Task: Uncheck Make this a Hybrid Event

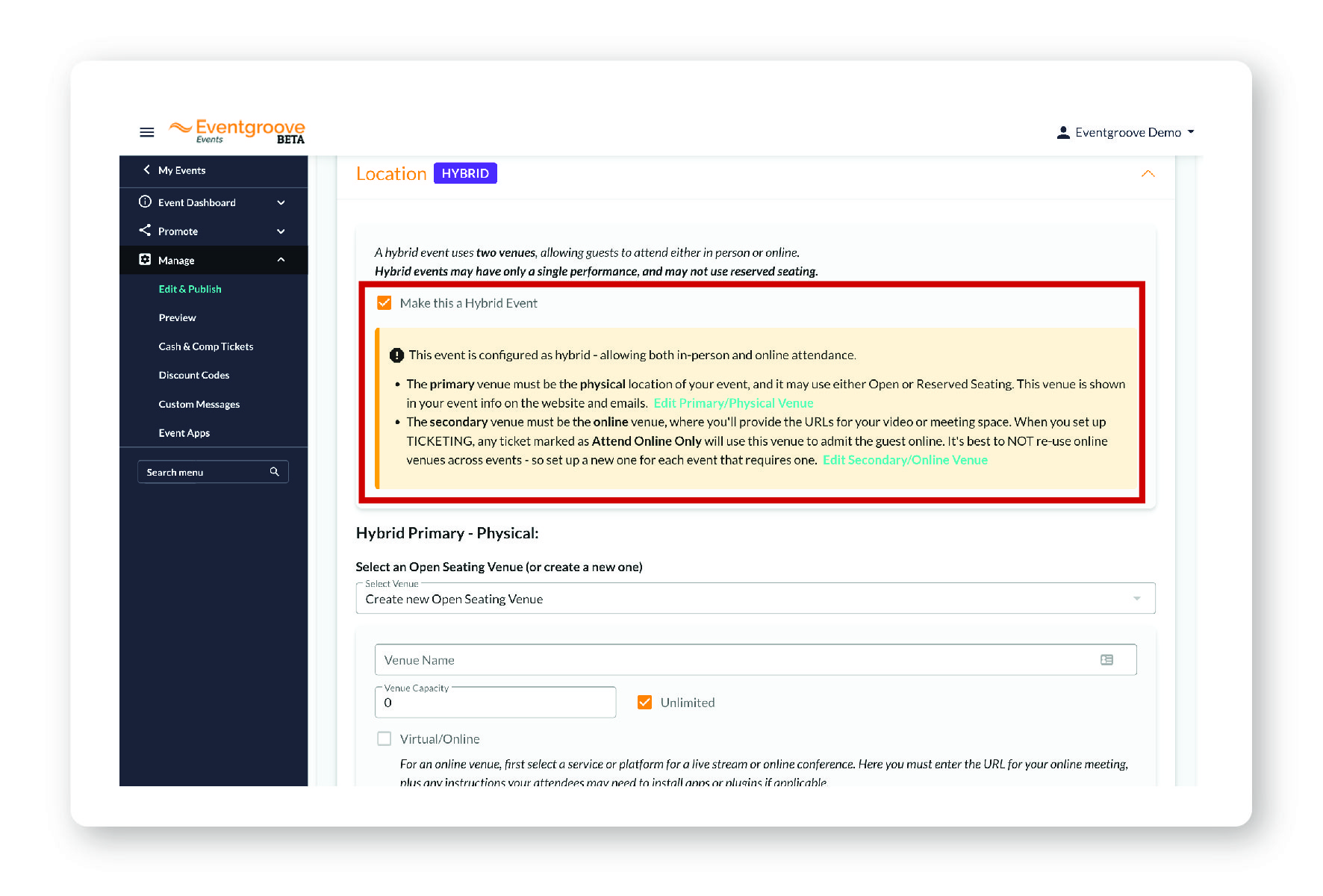Action: pos(385,303)
